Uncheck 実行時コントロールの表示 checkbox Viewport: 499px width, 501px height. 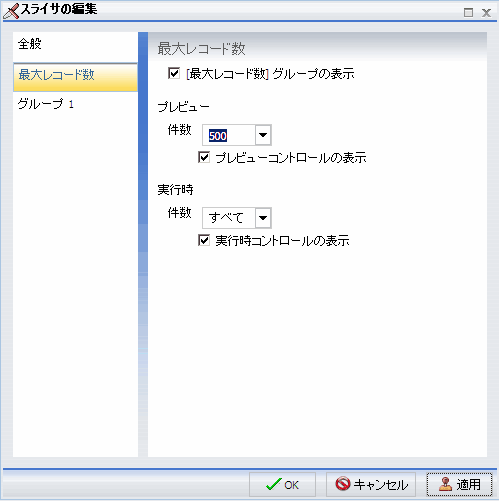point(204,240)
